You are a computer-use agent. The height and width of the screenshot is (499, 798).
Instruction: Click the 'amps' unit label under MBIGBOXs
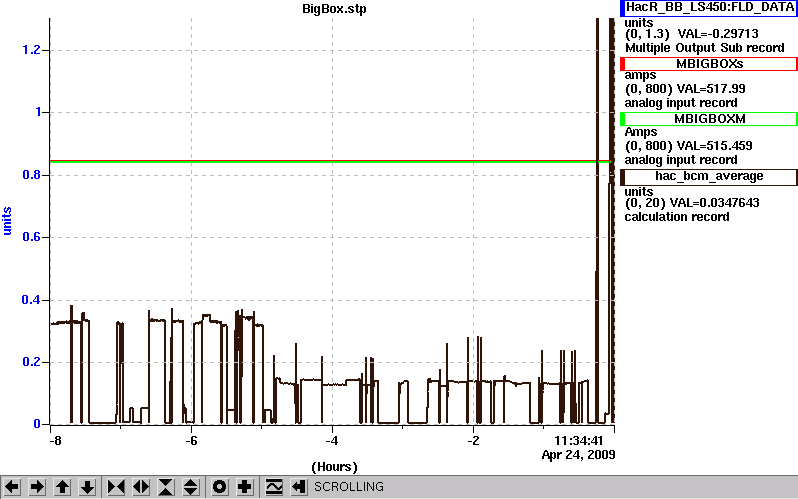coord(640,75)
